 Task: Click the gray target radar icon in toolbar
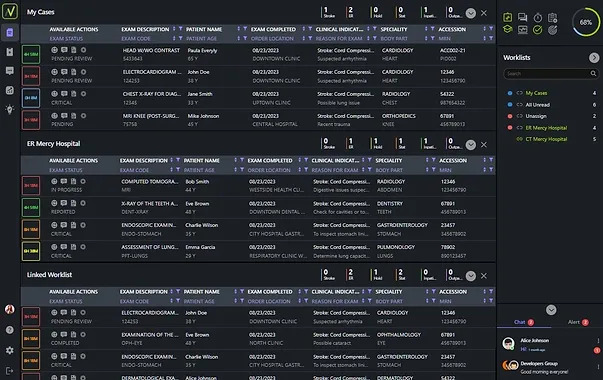553,30
